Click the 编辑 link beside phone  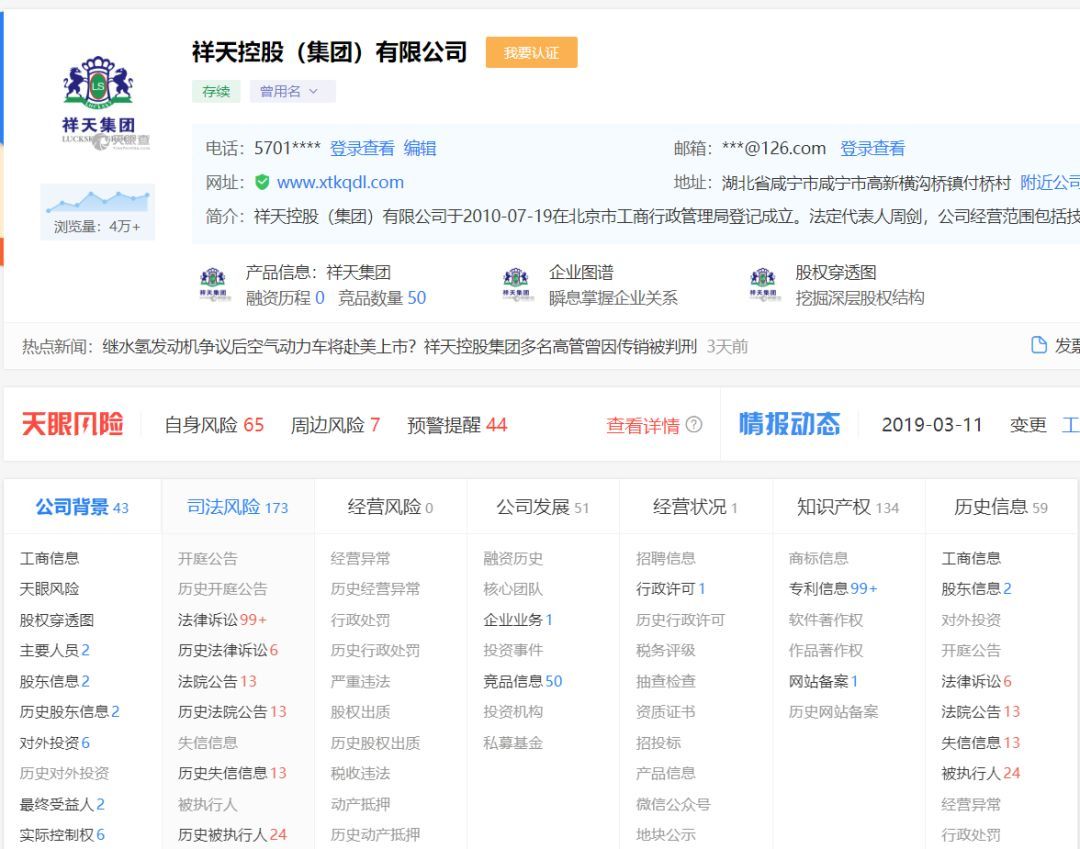coord(419,148)
